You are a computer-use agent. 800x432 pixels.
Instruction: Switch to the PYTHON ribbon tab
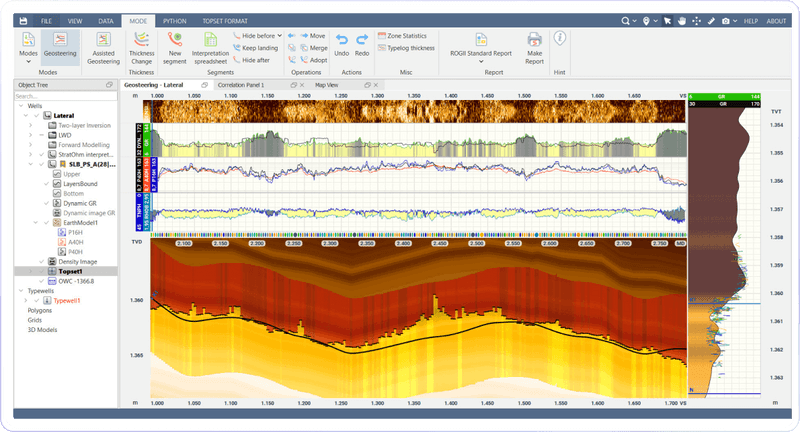[174, 20]
